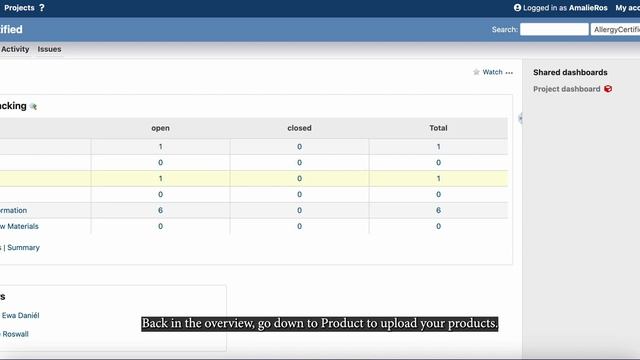Open the tracking settings gear icon
The width and height of the screenshot is (640, 360).
click(x=33, y=107)
